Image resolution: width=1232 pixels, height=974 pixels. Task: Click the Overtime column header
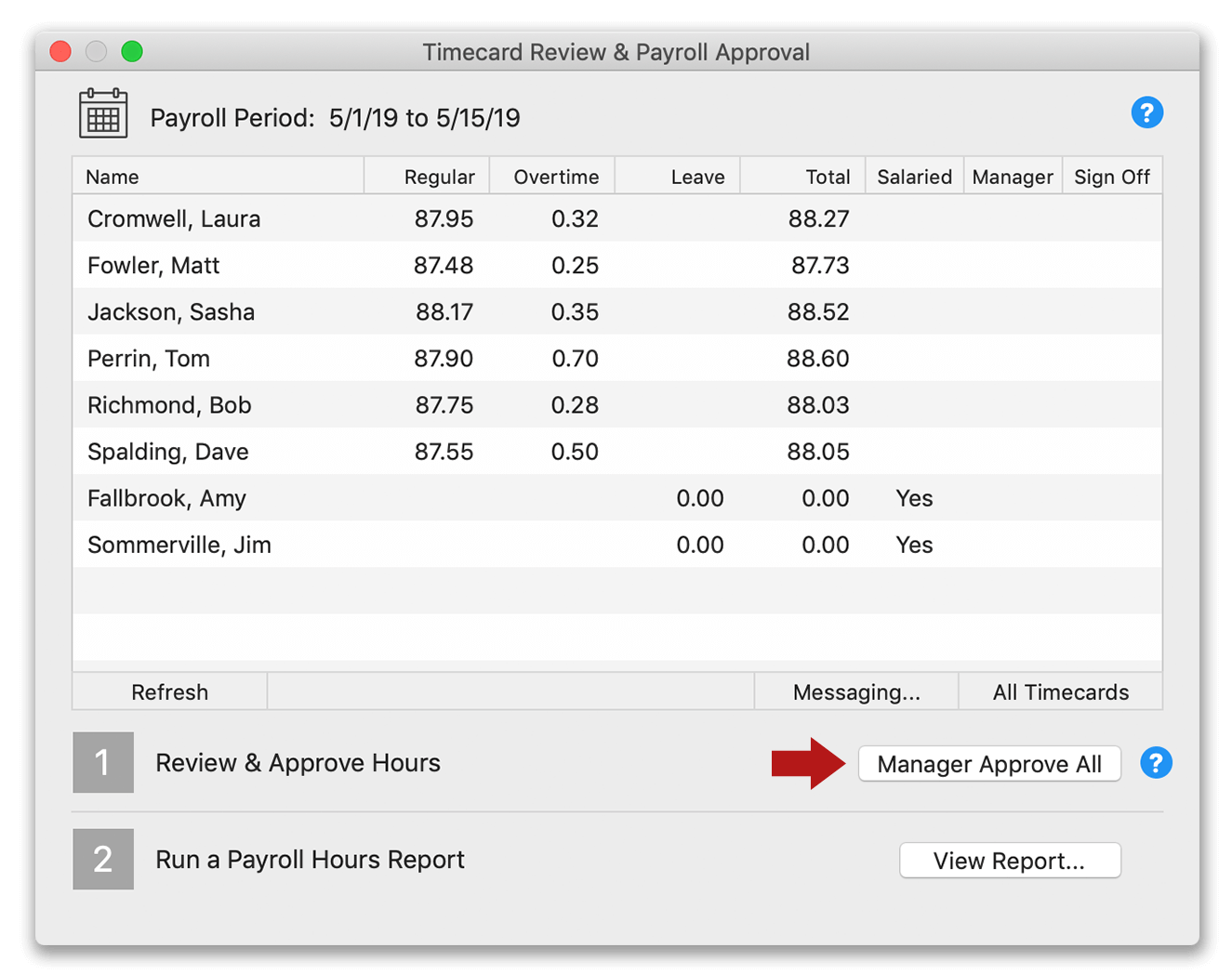tap(554, 176)
